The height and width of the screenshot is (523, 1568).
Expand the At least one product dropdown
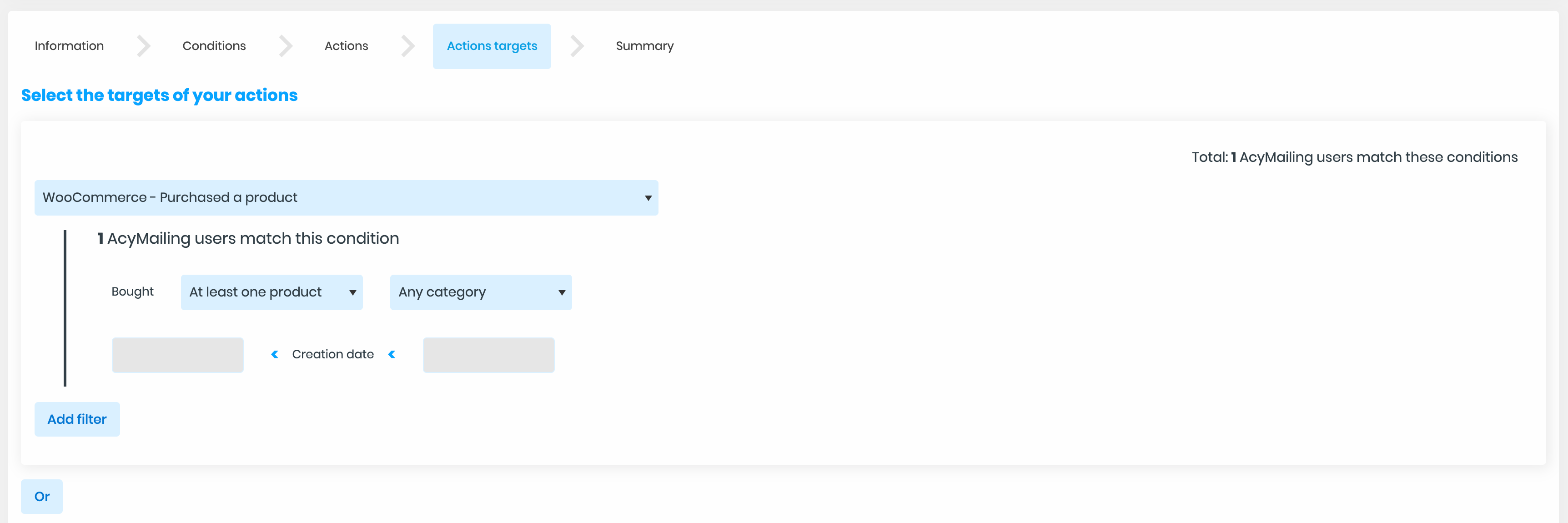click(x=271, y=292)
